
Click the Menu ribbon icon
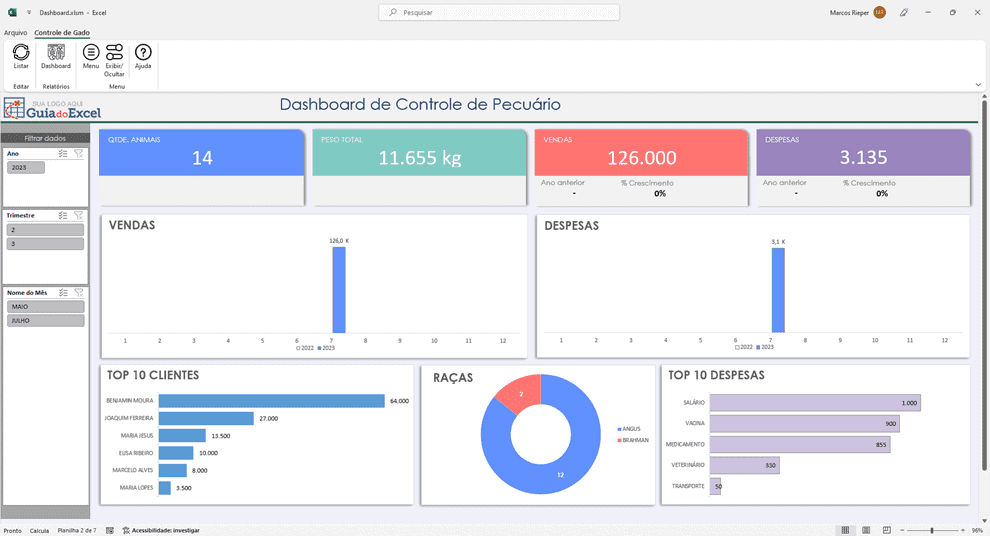(x=91, y=52)
